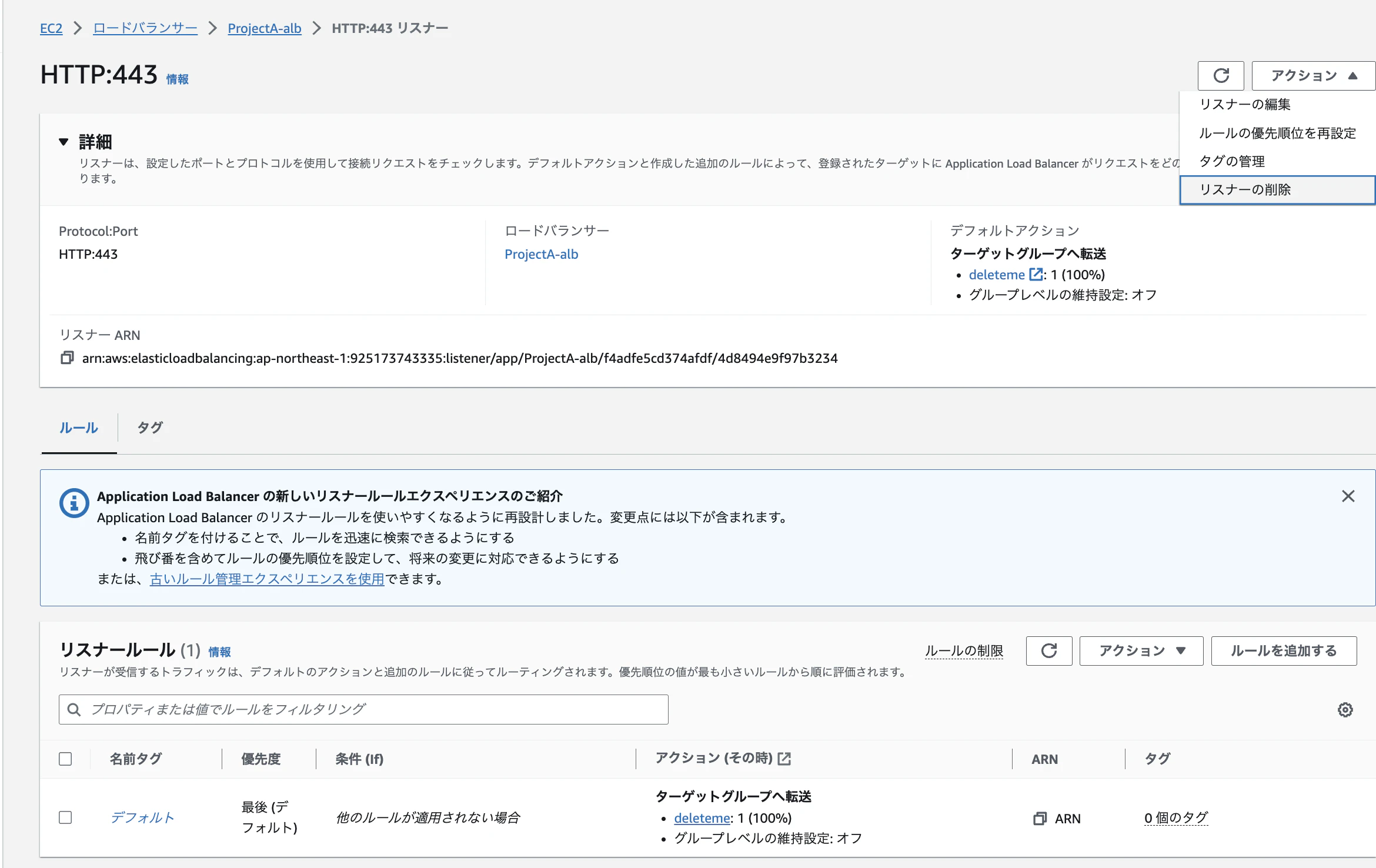Select リスナーの削除 from the menu
Screen dimensions: 1376x868
tap(1245, 190)
